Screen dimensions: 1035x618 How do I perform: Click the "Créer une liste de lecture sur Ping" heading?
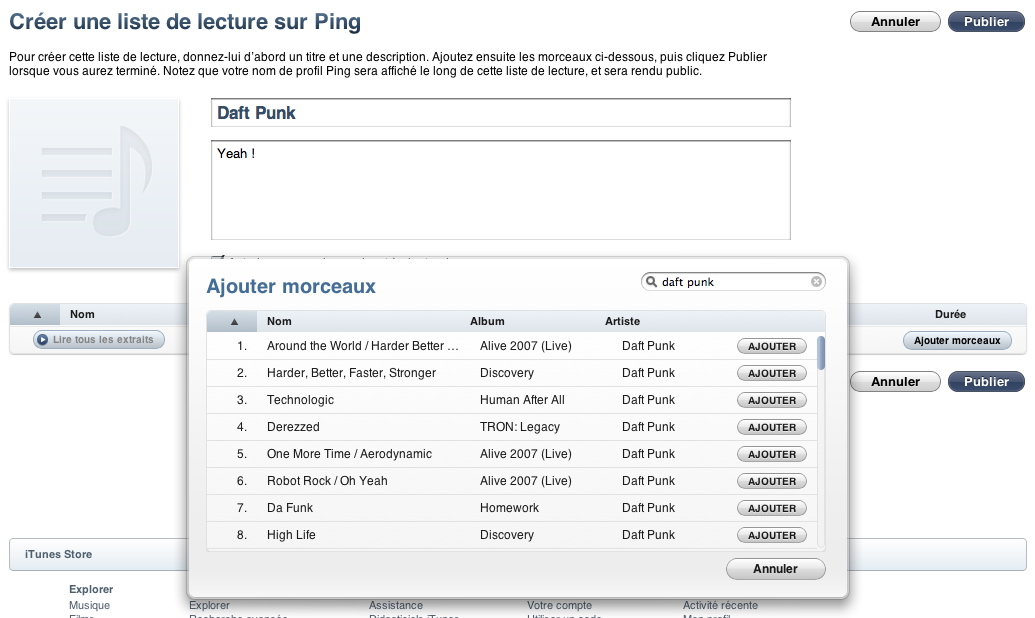[x=185, y=22]
